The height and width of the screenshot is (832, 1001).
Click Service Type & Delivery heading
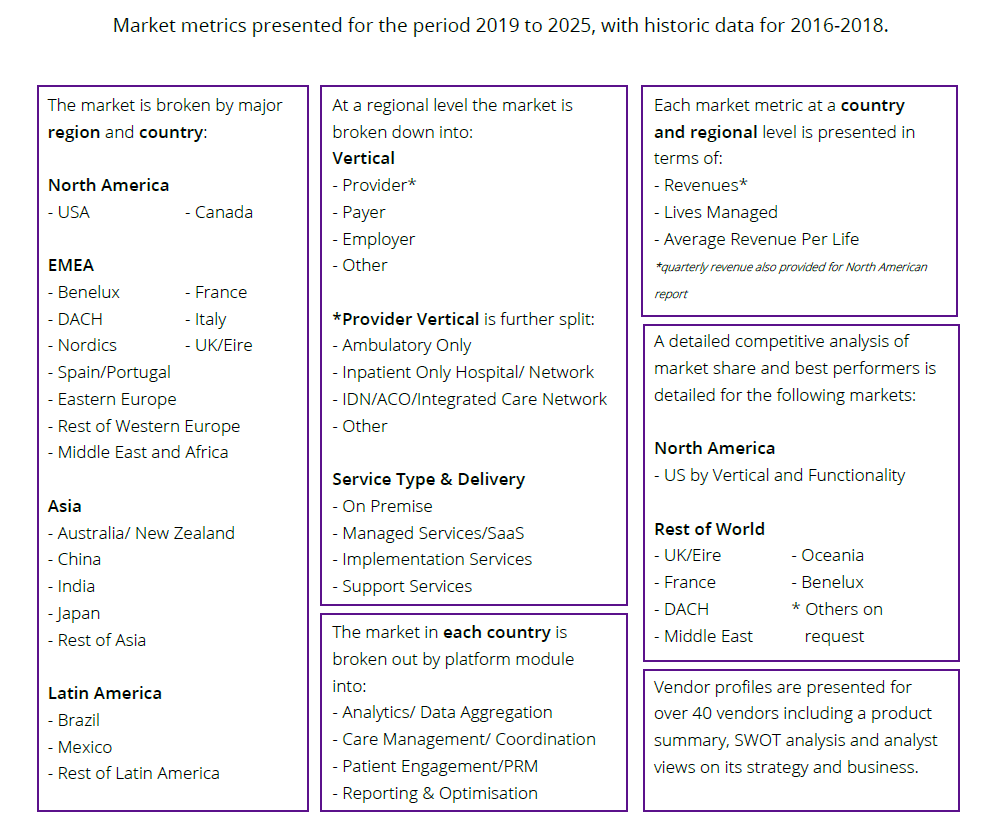pyautogui.click(x=428, y=479)
